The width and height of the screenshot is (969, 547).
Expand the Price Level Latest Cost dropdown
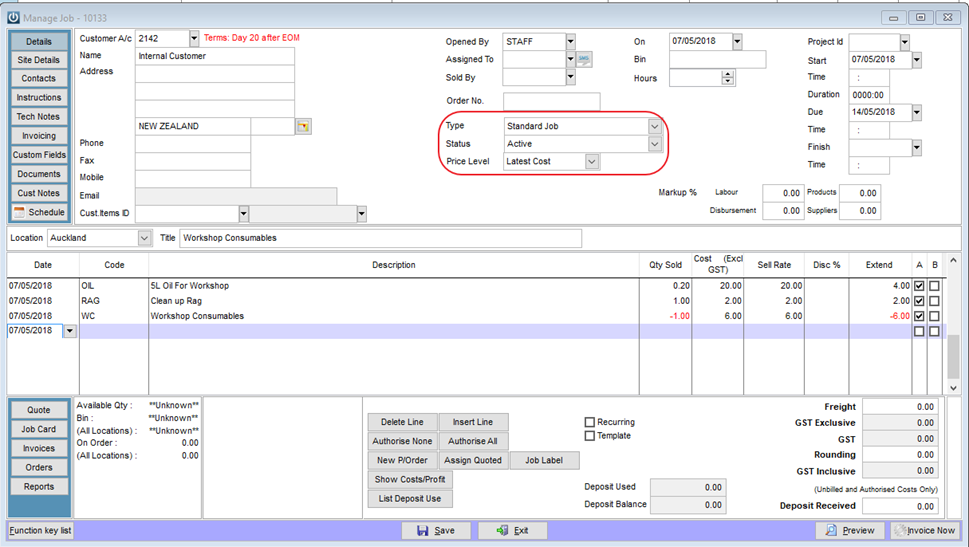(x=591, y=161)
